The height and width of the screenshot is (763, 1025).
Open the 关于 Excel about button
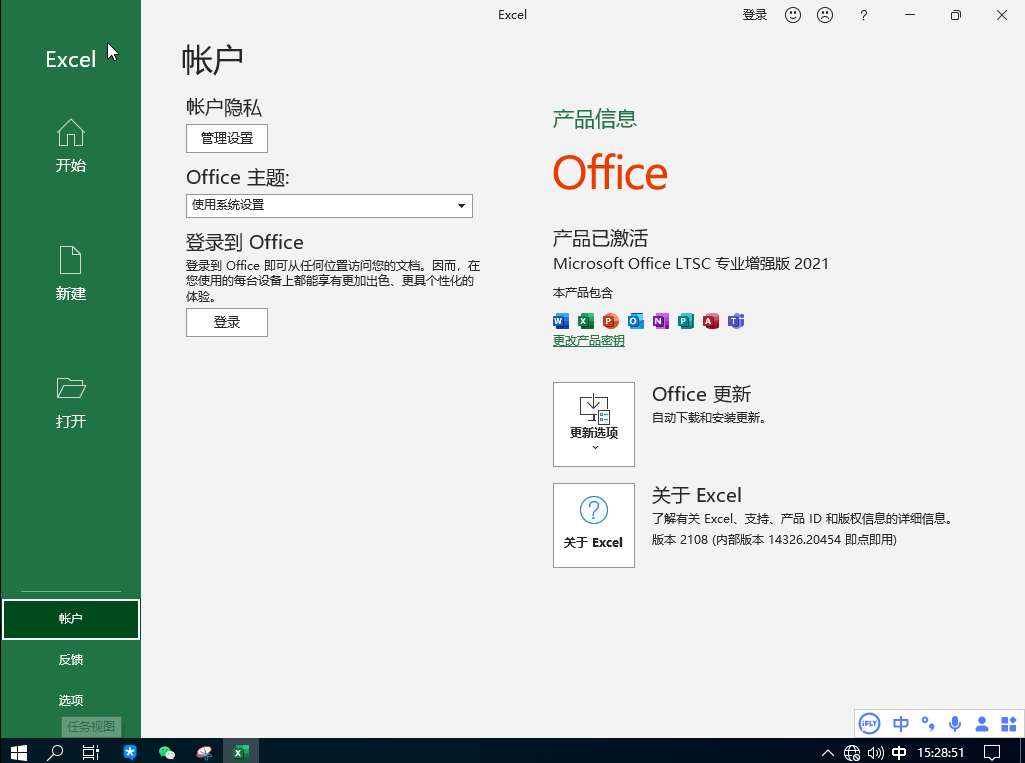pos(594,525)
